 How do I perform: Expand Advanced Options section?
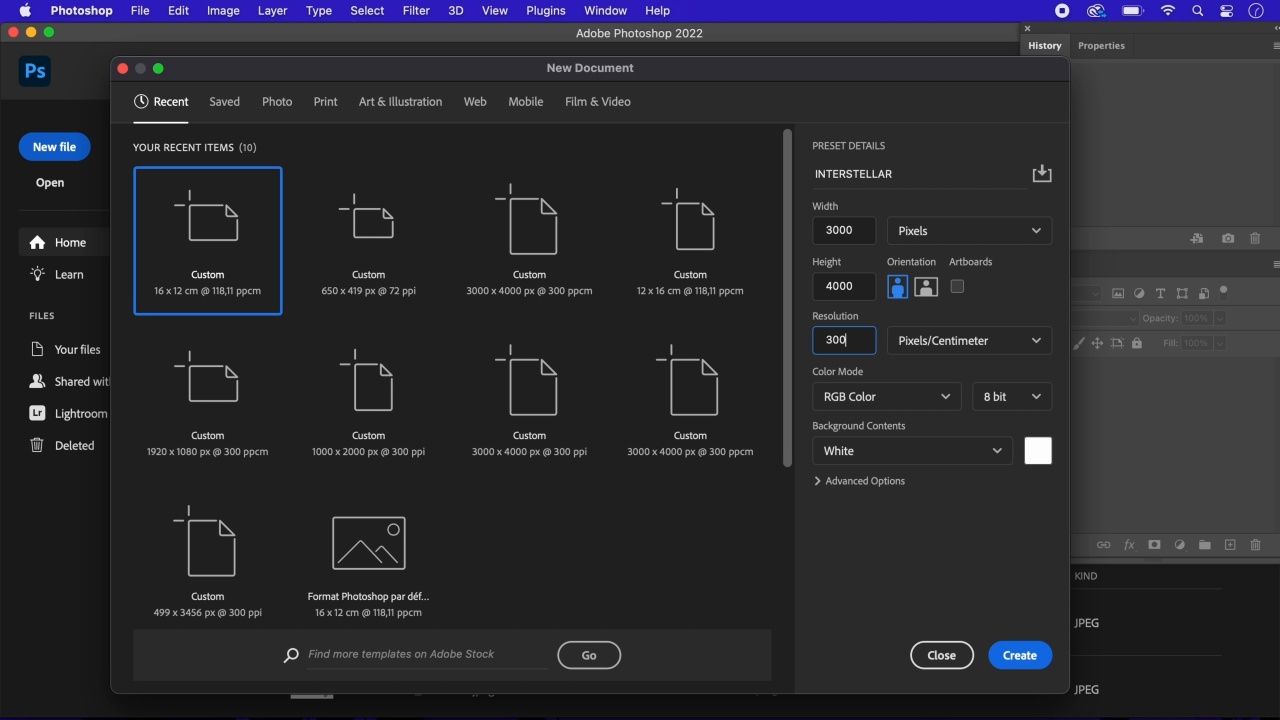click(859, 481)
